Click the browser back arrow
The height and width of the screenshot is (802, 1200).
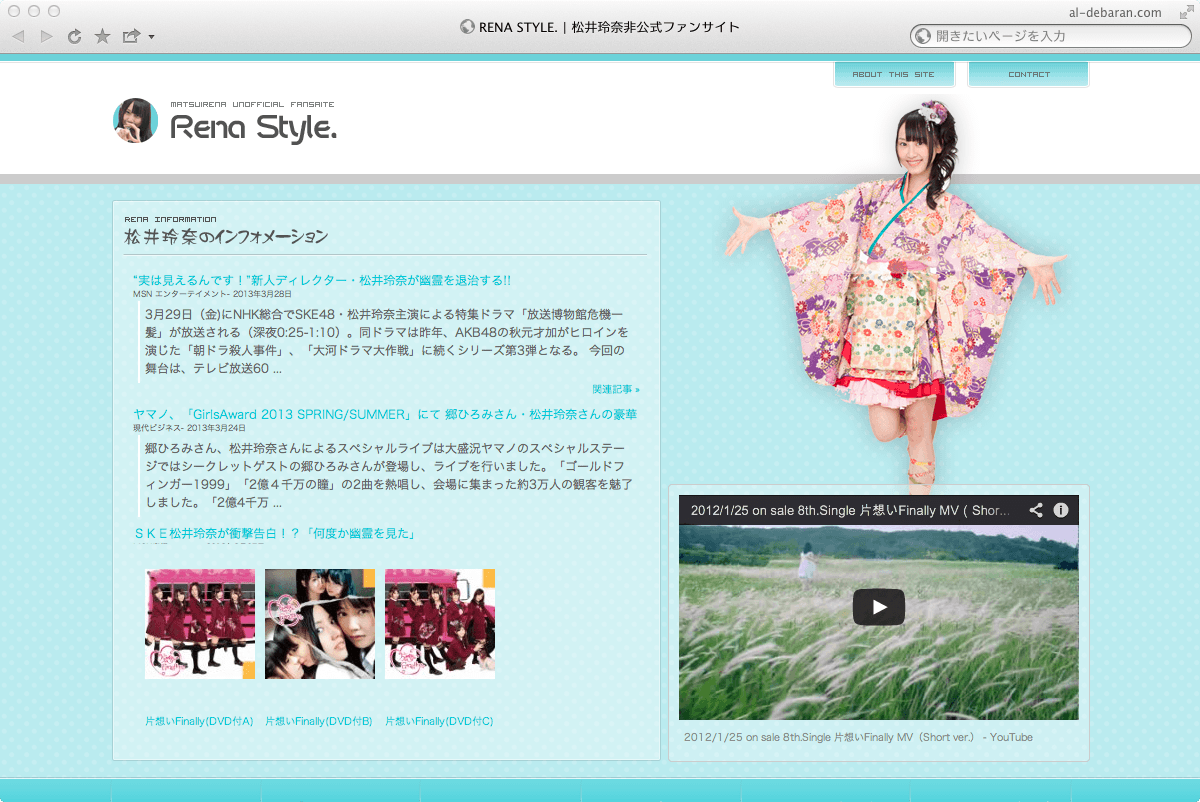coord(18,37)
